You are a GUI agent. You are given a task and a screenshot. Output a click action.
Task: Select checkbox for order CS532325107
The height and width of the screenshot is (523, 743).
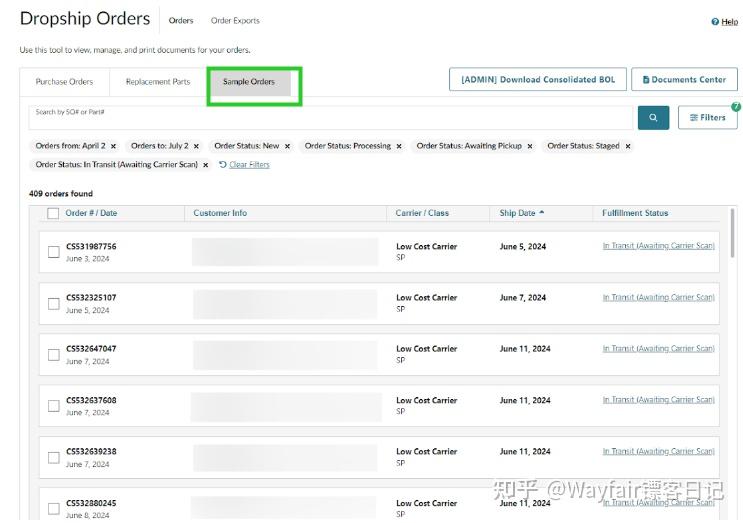(x=54, y=304)
